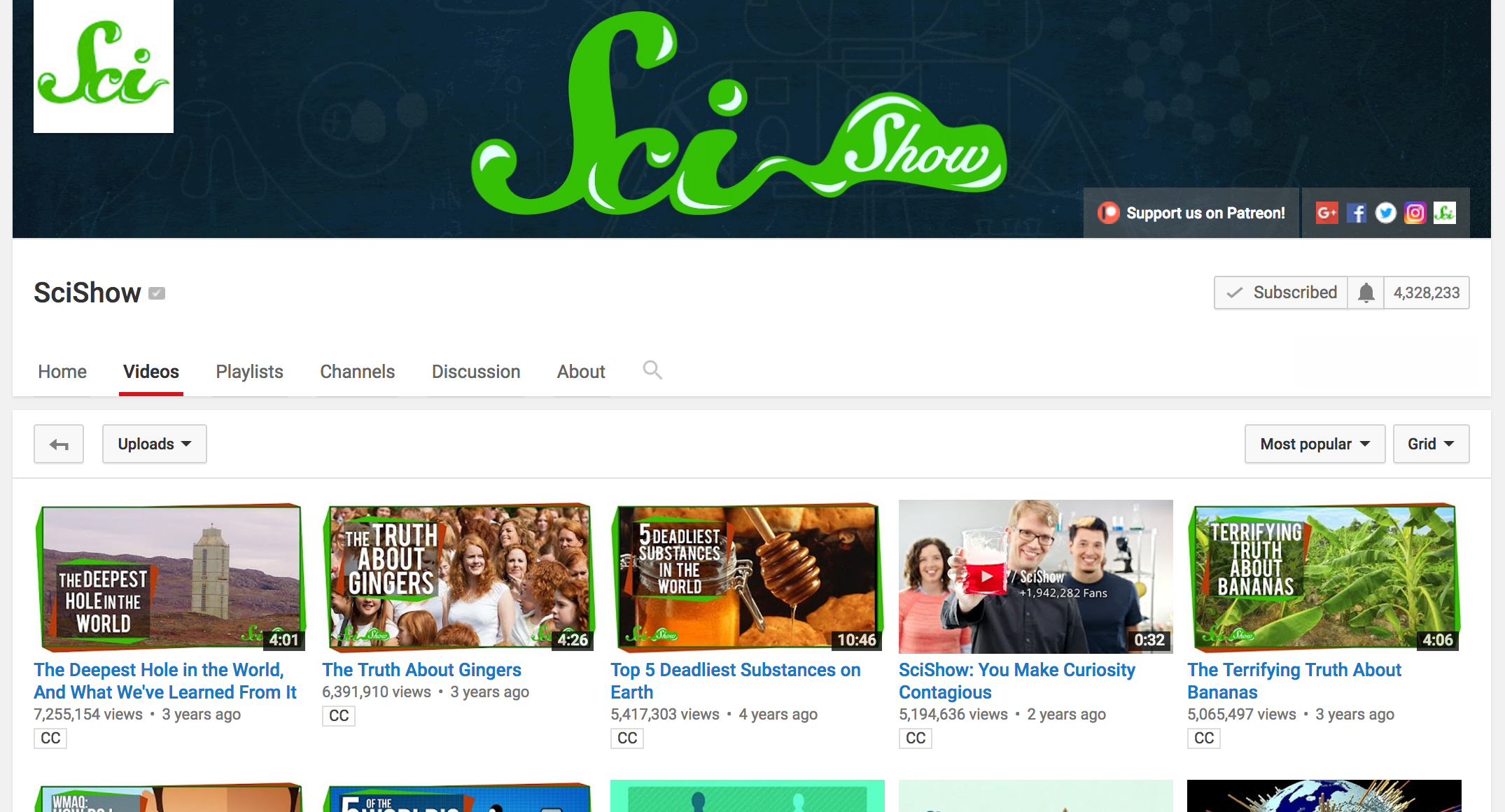The width and height of the screenshot is (1505, 812).
Task: Click the SciShow website icon in banner
Action: 1444,213
